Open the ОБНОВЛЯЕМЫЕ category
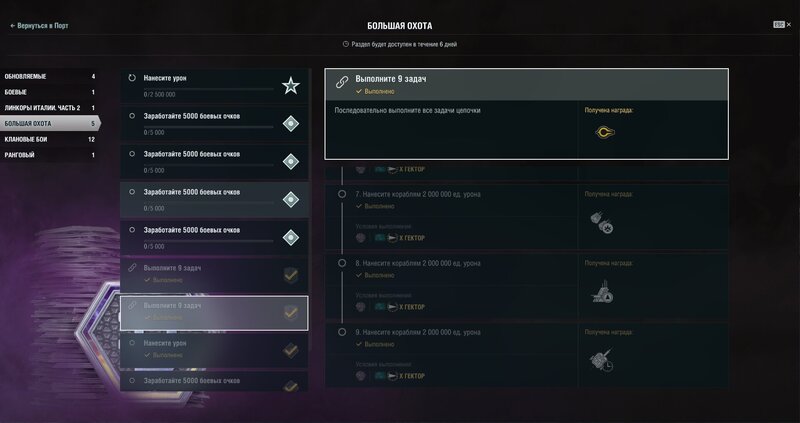This screenshot has width=800, height=423. click(x=49, y=77)
